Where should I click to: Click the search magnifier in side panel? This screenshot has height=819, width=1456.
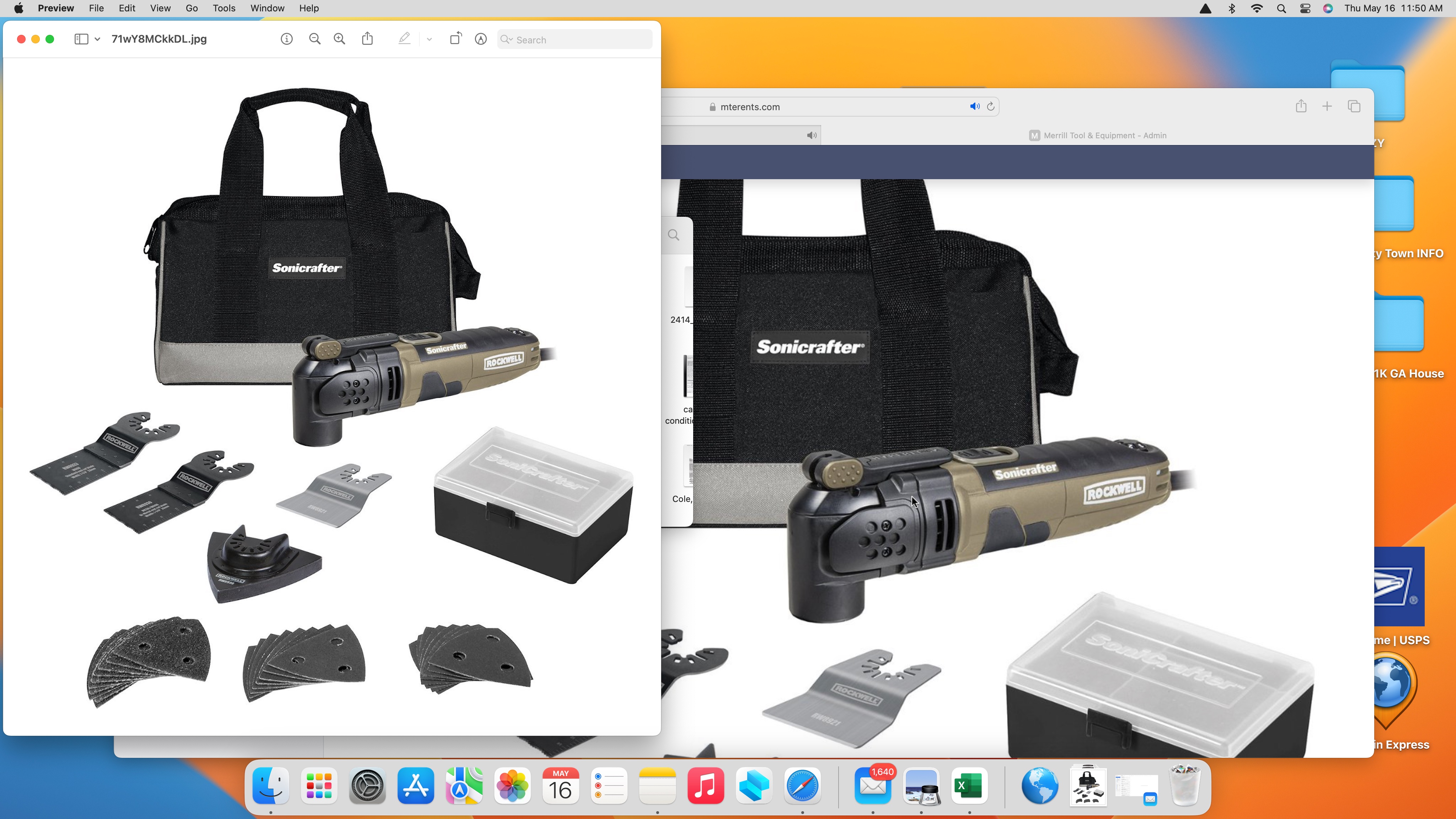click(673, 235)
